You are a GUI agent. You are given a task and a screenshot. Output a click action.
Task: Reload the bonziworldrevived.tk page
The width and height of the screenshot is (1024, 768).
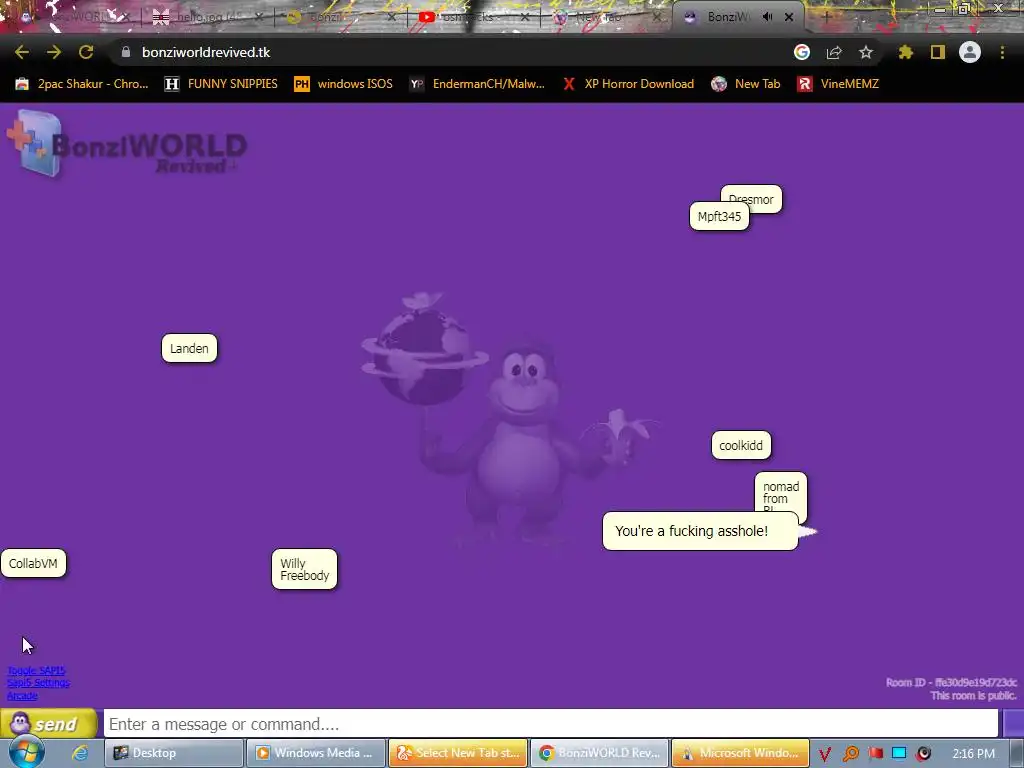pos(86,52)
